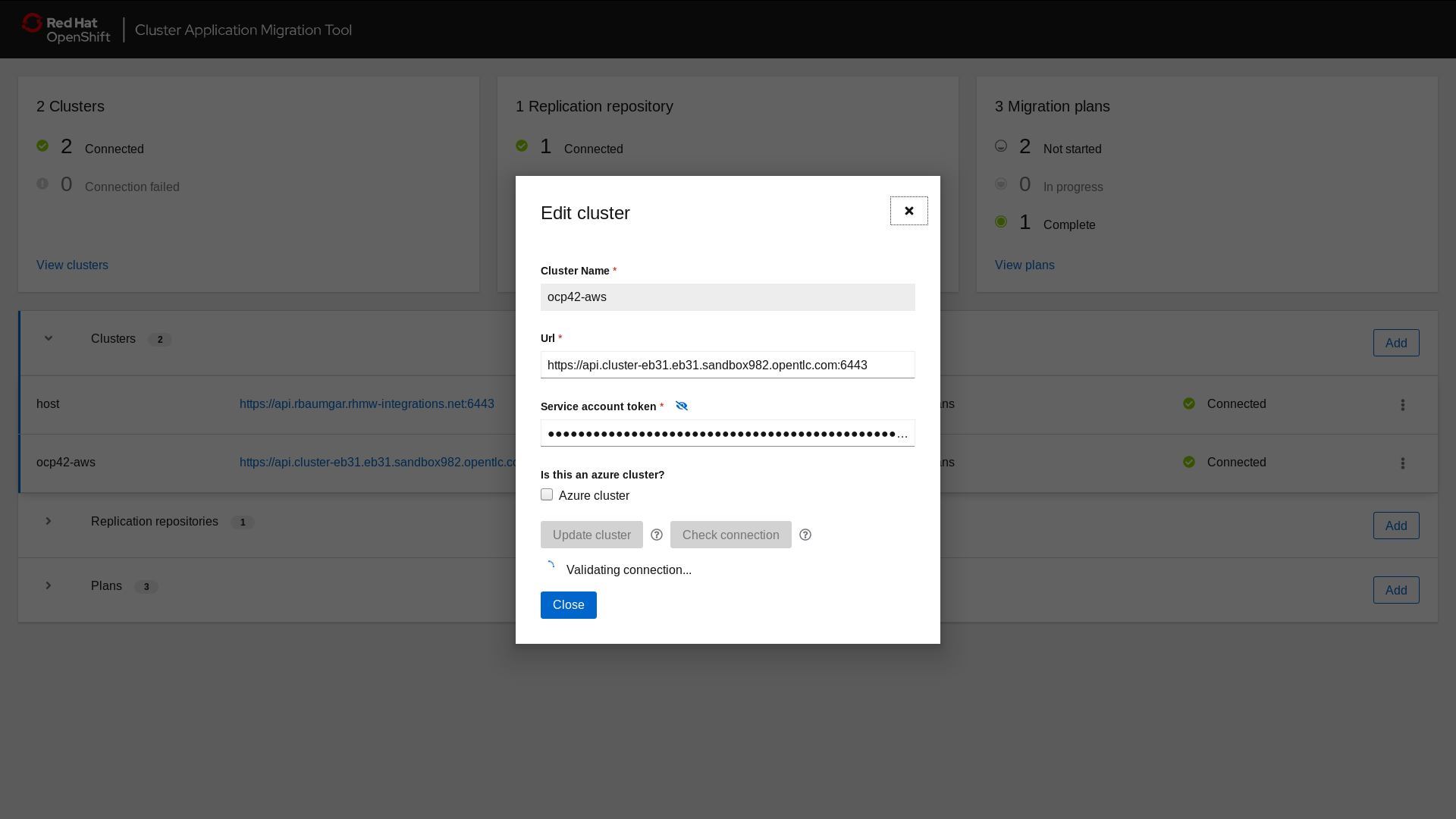Collapse the Clusters section
This screenshot has height=819, width=1456.
[x=48, y=338]
